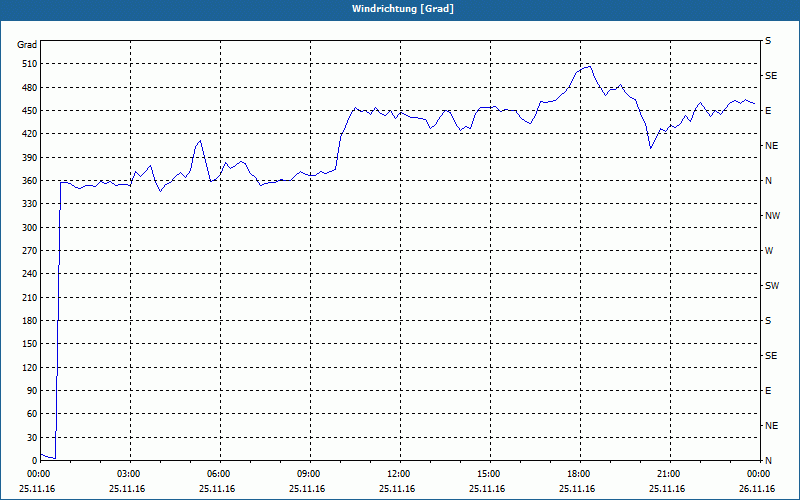Select the W compass label on the right axis

pos(769,251)
